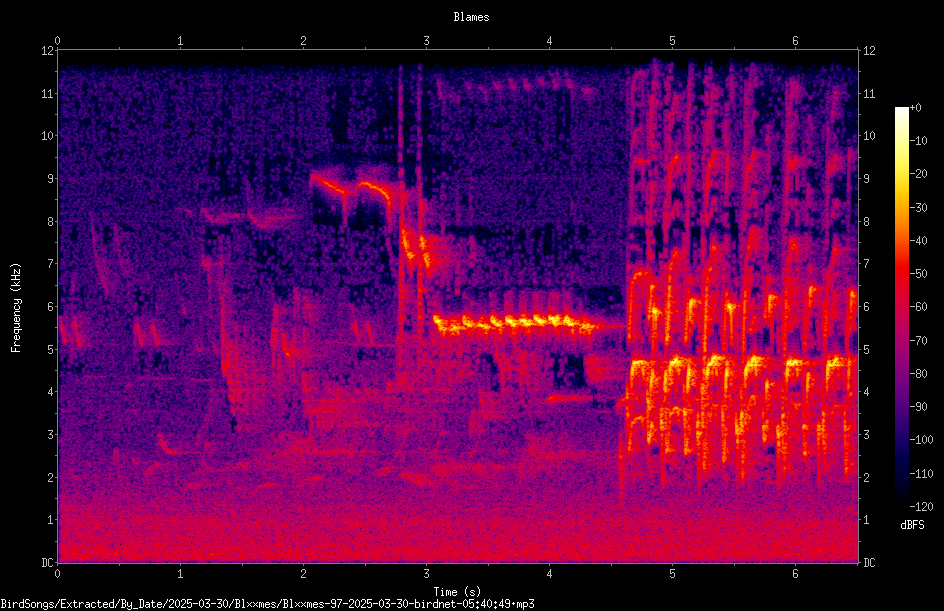Click the "0" tick label on the top time axis

coord(57,41)
